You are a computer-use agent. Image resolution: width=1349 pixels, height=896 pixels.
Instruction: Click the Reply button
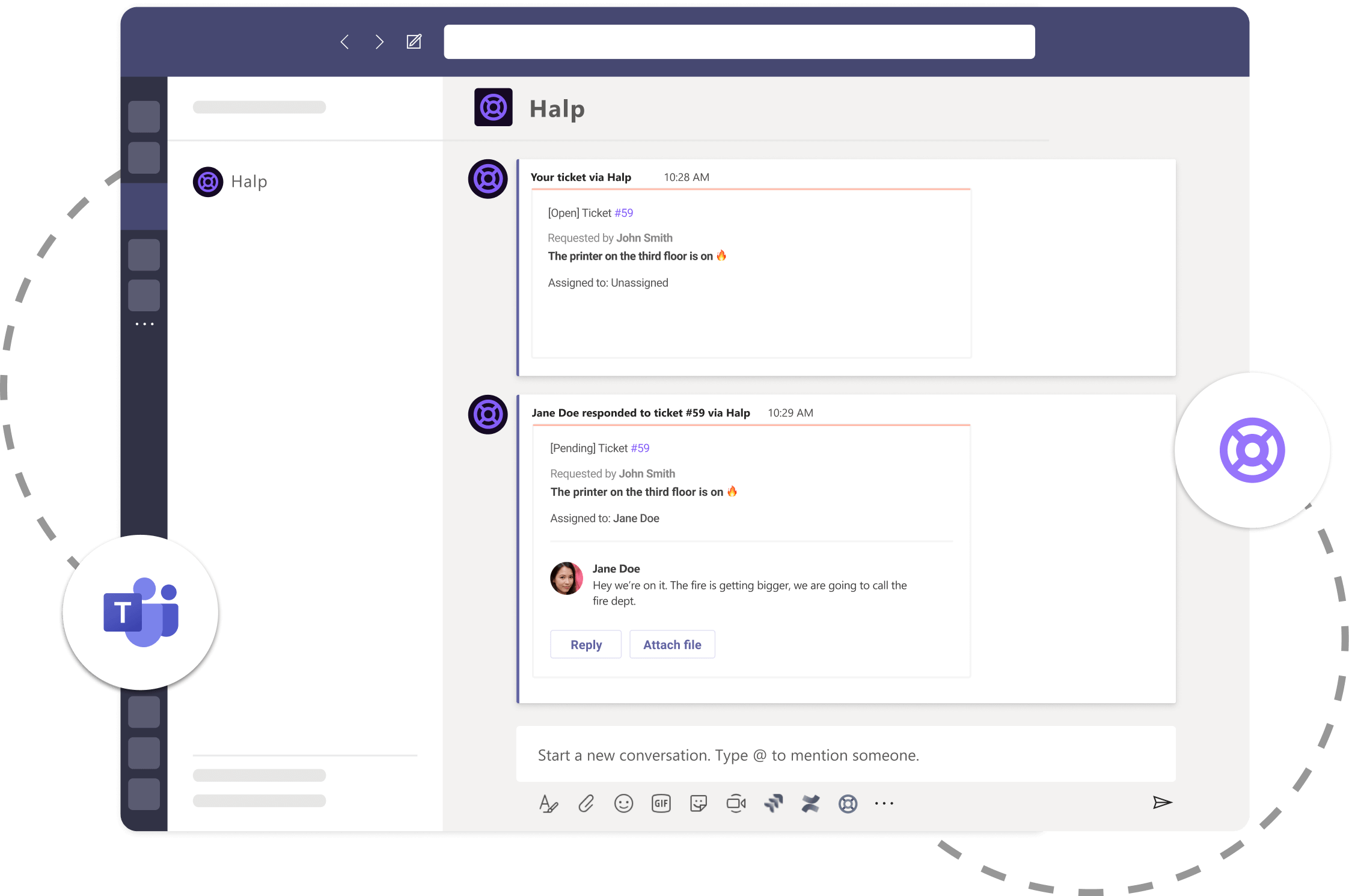click(586, 644)
